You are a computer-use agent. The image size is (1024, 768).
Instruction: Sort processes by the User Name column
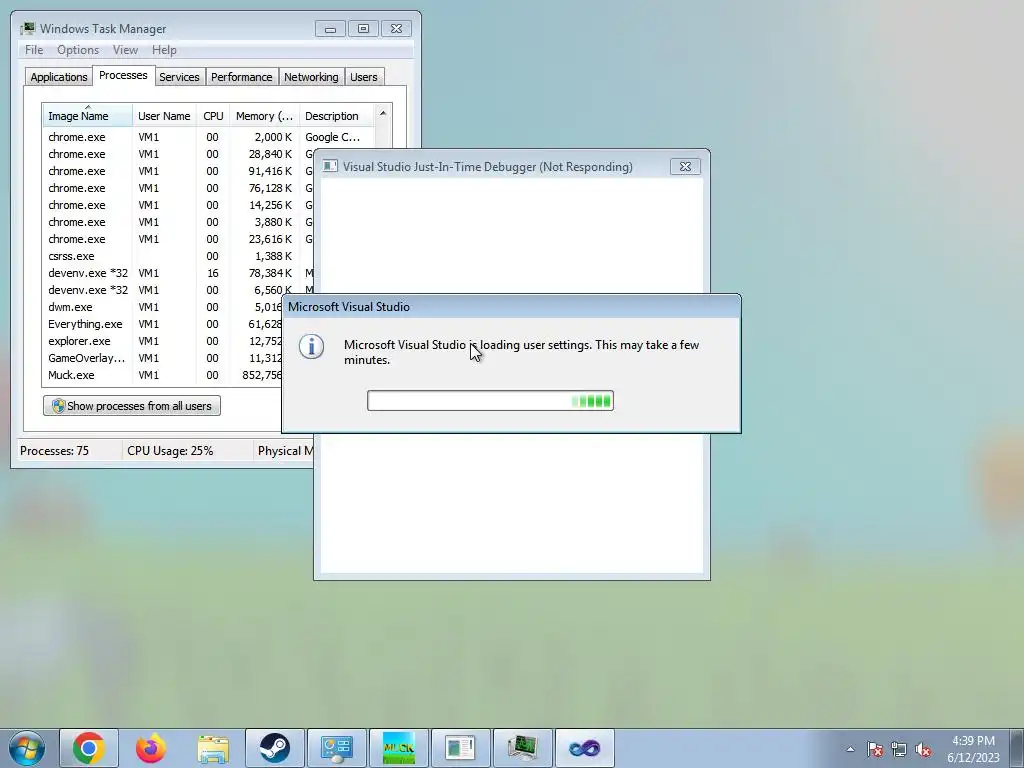(x=165, y=116)
